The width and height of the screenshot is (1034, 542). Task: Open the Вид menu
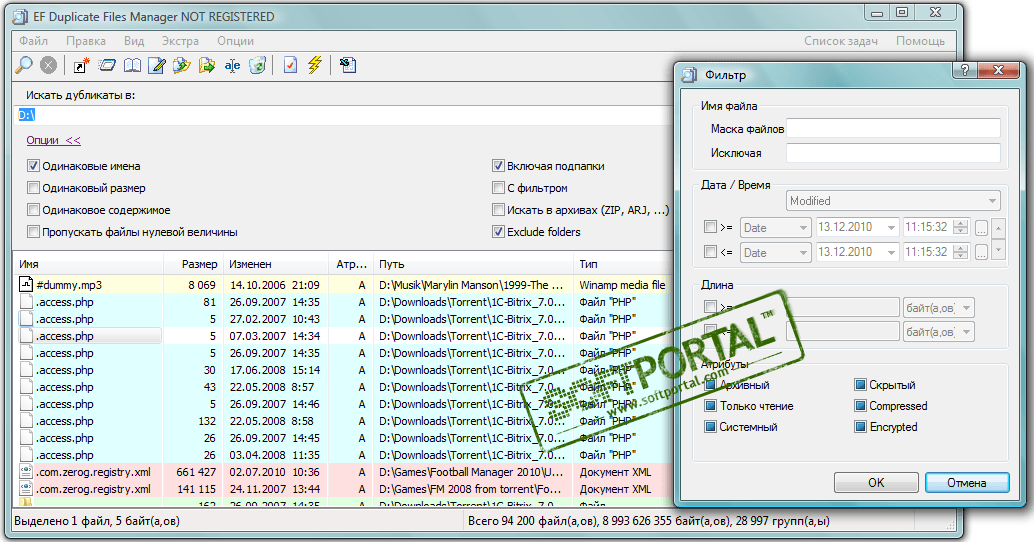coord(134,41)
